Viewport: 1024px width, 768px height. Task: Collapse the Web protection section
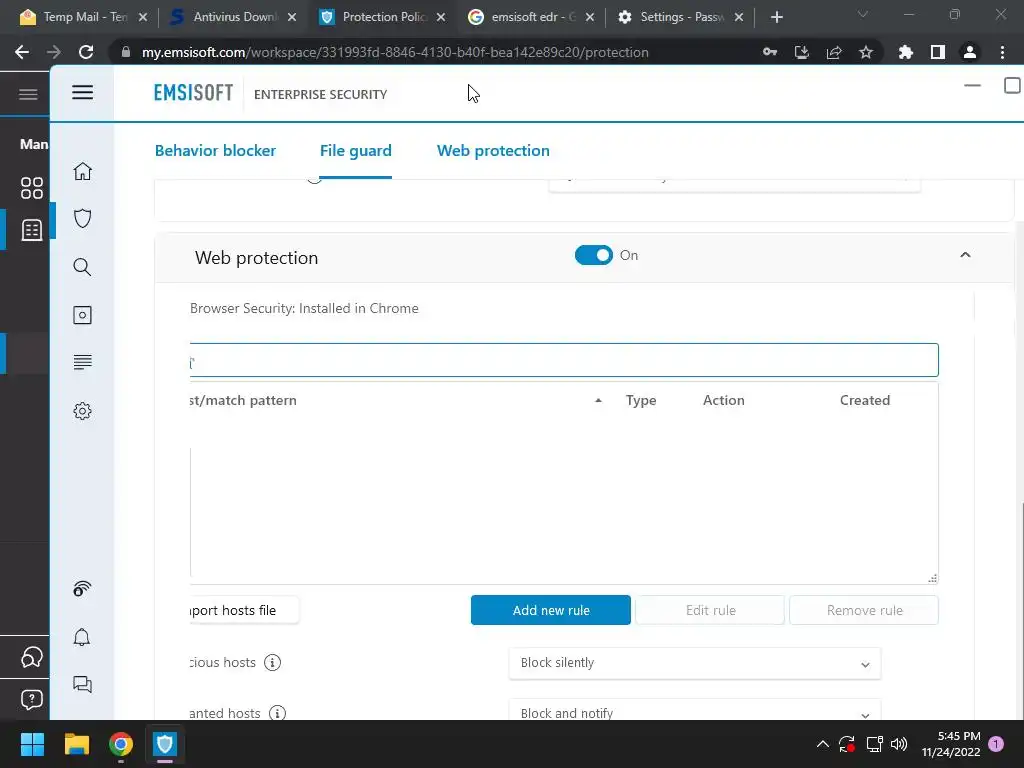click(965, 255)
